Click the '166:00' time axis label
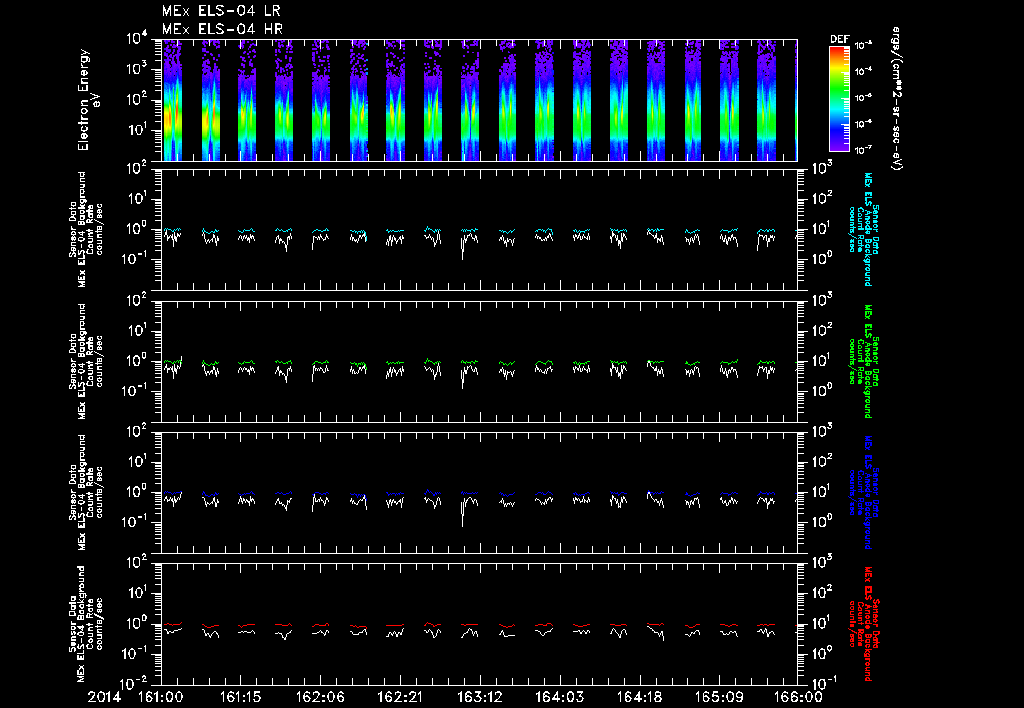 pyautogui.click(x=797, y=697)
